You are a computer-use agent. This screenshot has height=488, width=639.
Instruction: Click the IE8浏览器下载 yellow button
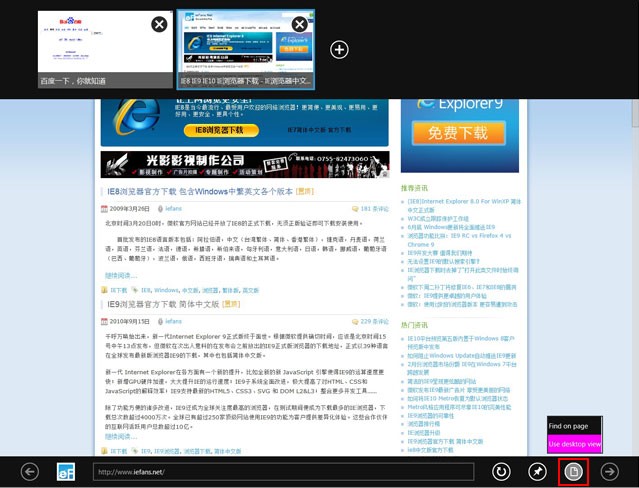[221, 130]
